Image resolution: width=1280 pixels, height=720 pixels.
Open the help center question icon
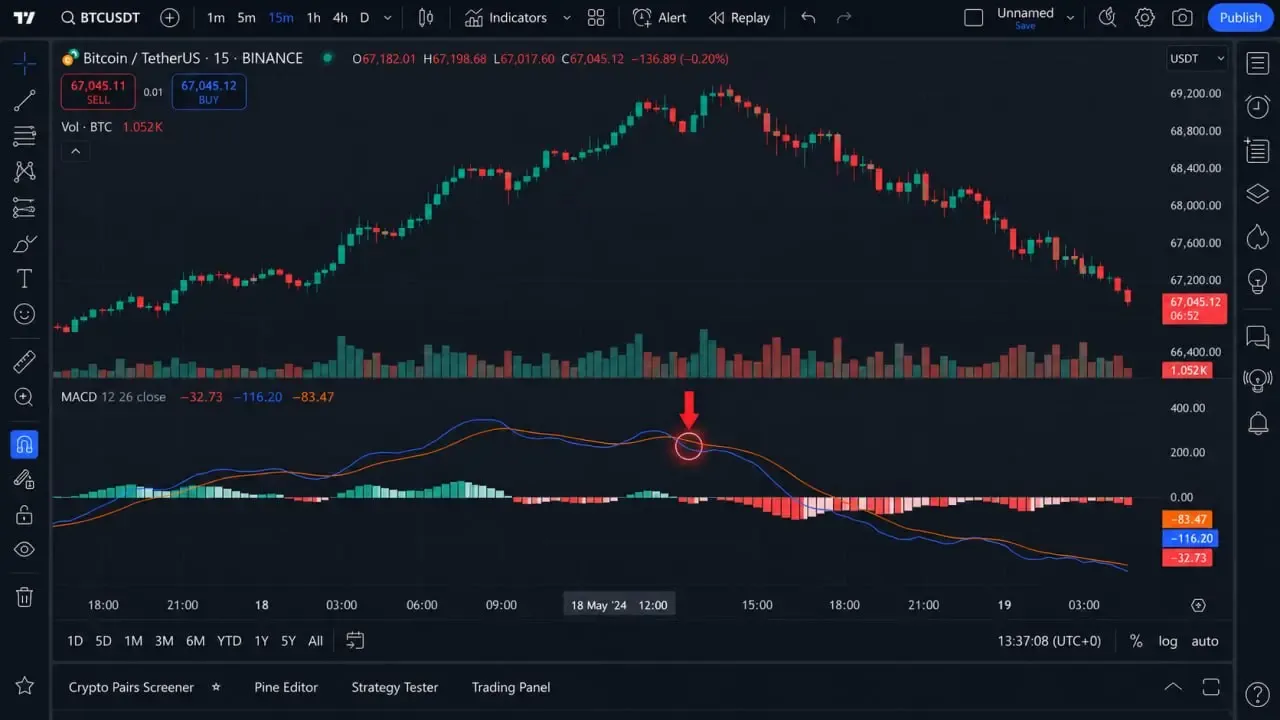(1257, 694)
